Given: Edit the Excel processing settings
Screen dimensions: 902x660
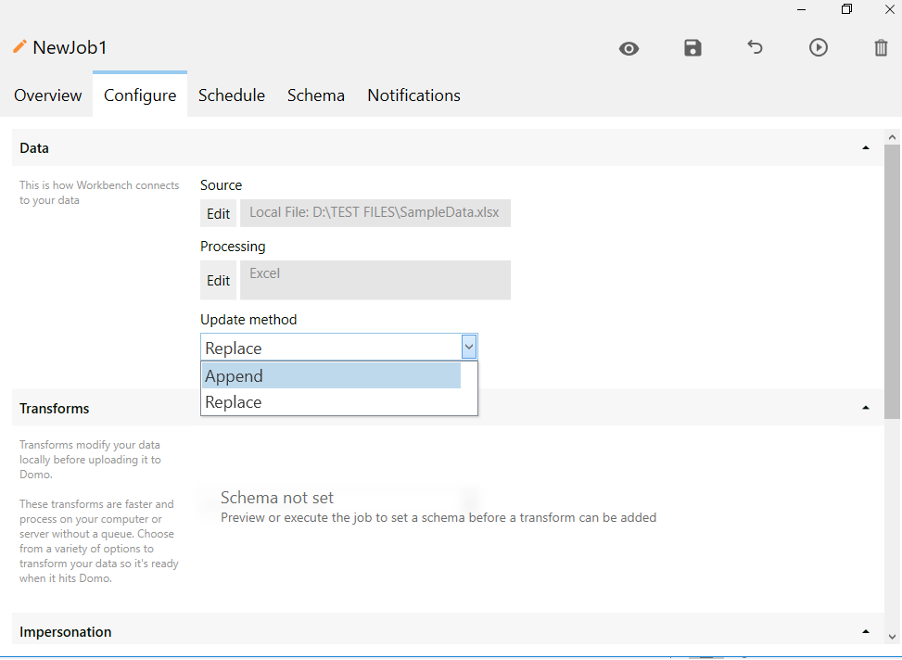Looking at the screenshot, I should [x=218, y=280].
